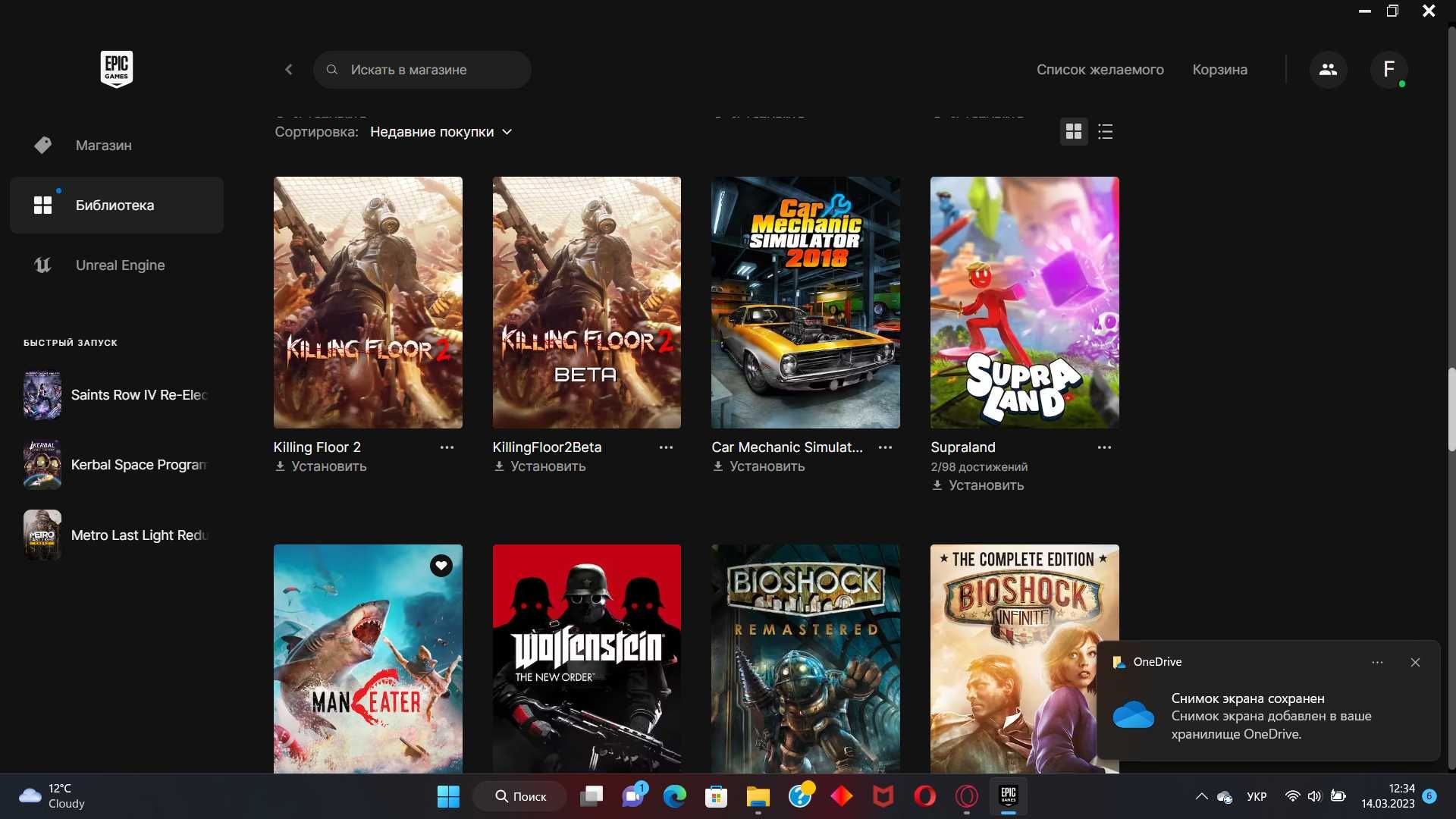Dismiss the OneDrive notification
Screen dimensions: 1456x819
tap(1415, 663)
